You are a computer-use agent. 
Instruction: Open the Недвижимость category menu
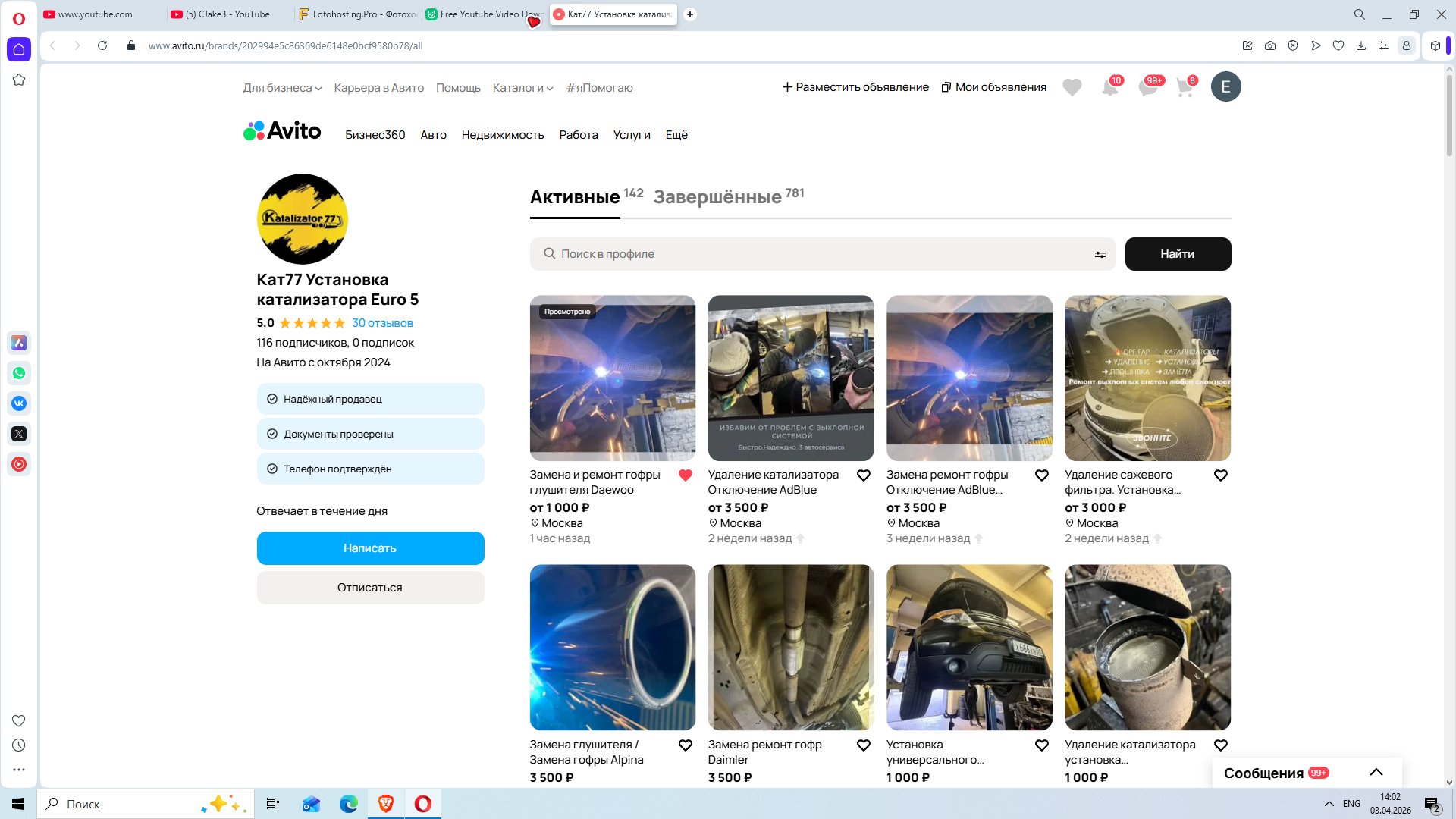[502, 135]
